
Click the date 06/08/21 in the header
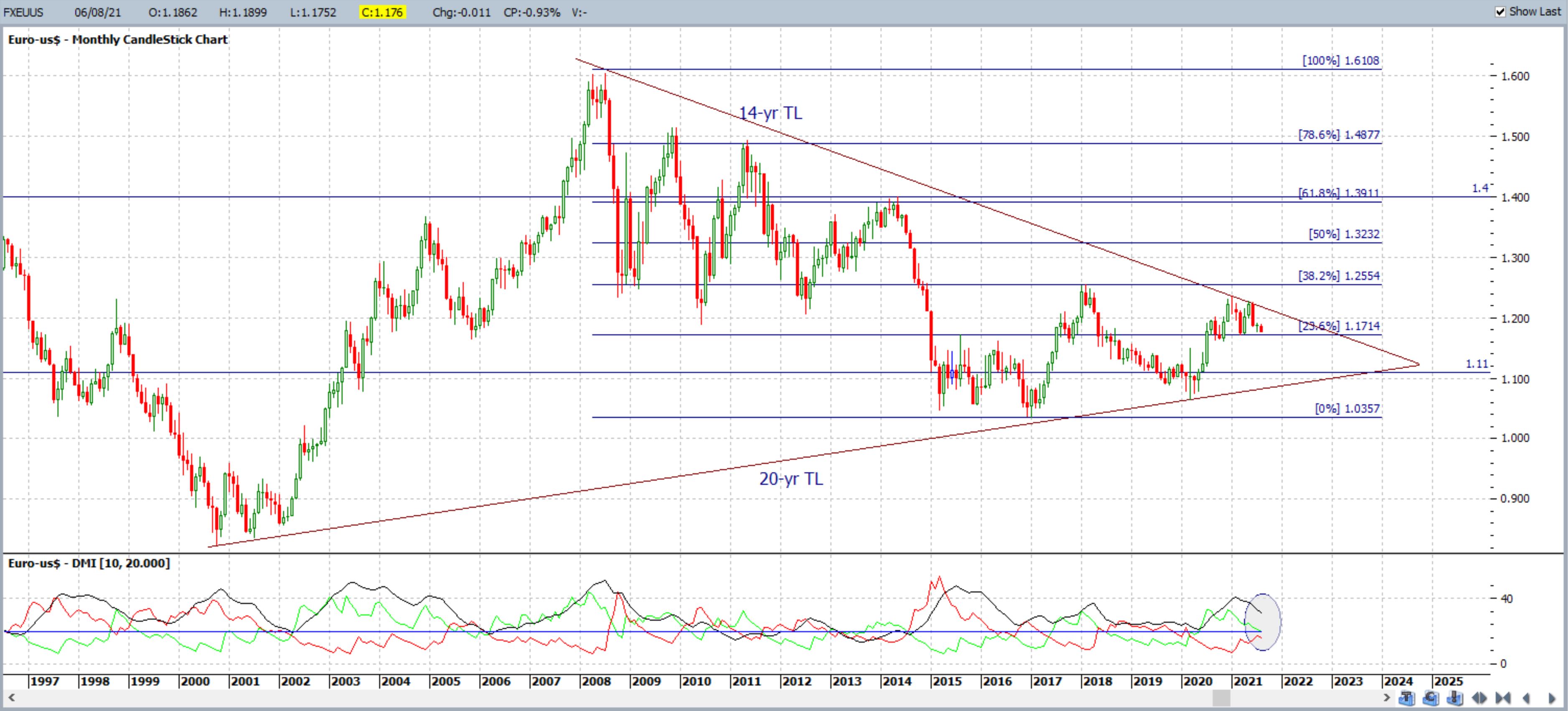click(x=98, y=12)
